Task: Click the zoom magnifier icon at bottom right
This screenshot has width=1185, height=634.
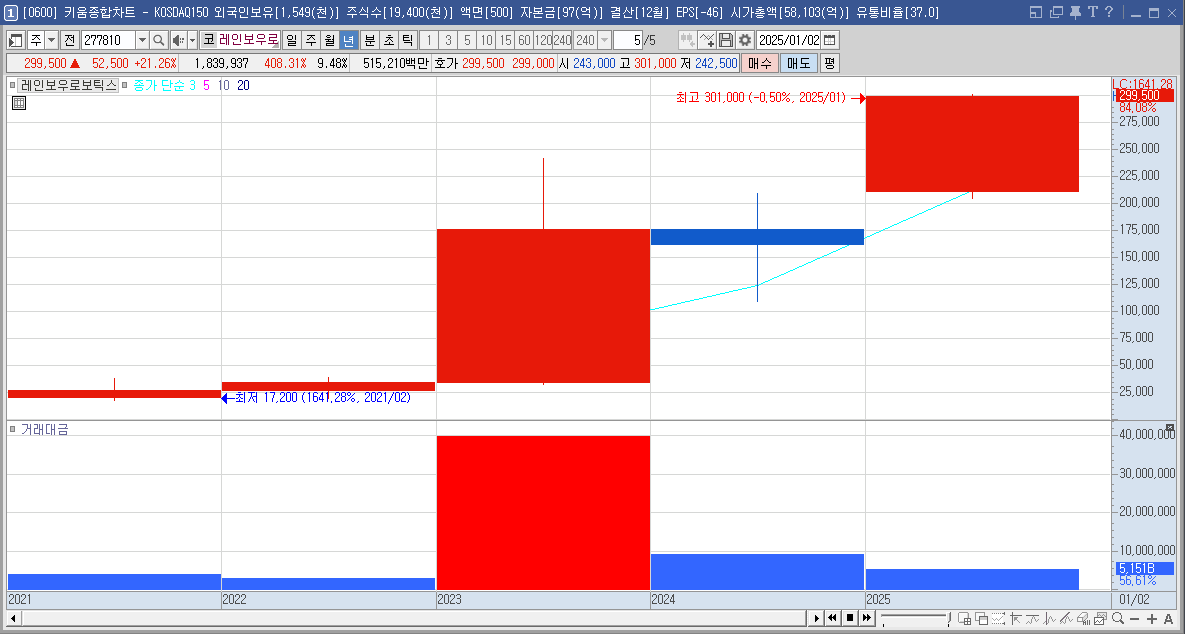Action: point(1117,618)
